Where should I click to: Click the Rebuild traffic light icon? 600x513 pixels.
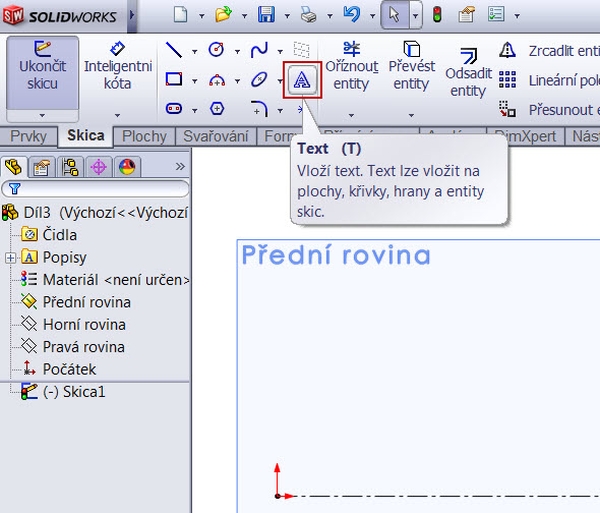tap(437, 15)
